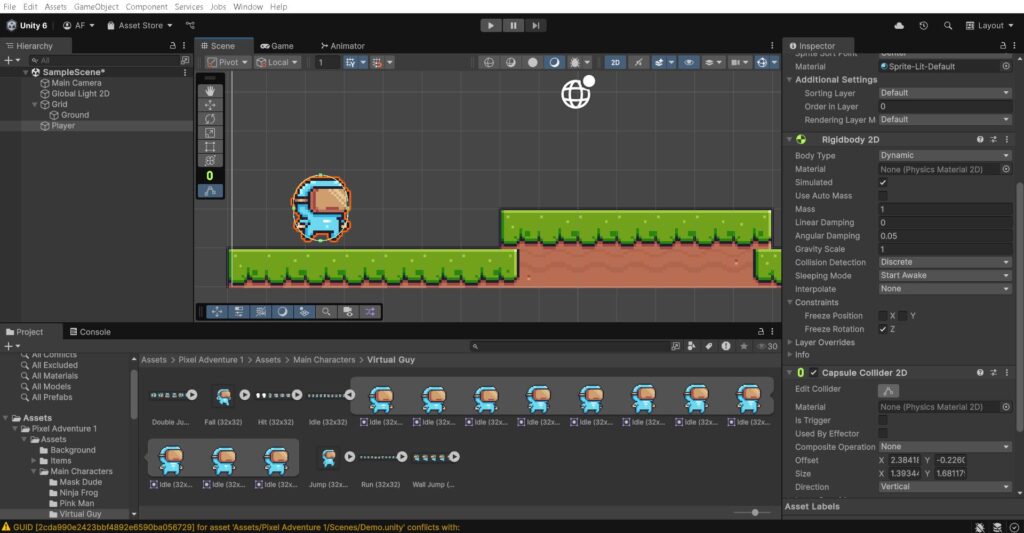Enable the Is Trigger checkbox

pyautogui.click(x=883, y=420)
